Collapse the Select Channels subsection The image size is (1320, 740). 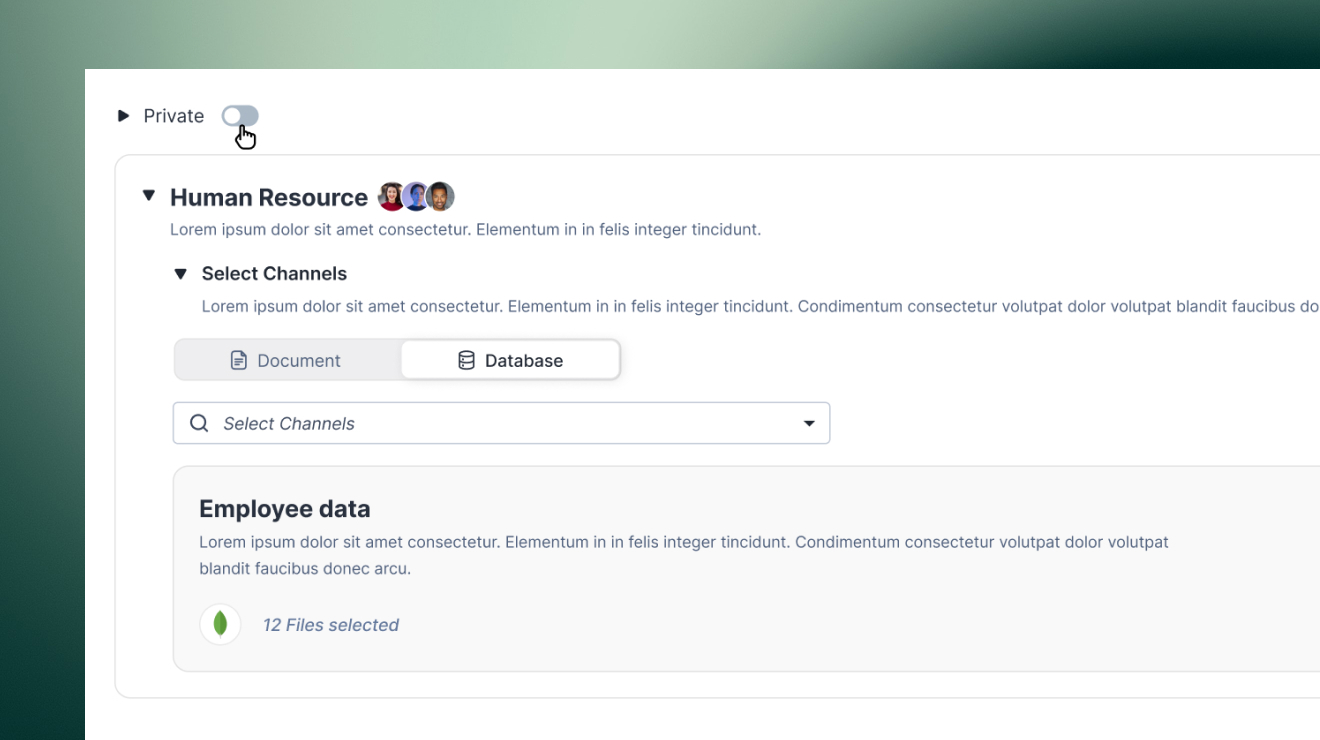[x=180, y=274]
